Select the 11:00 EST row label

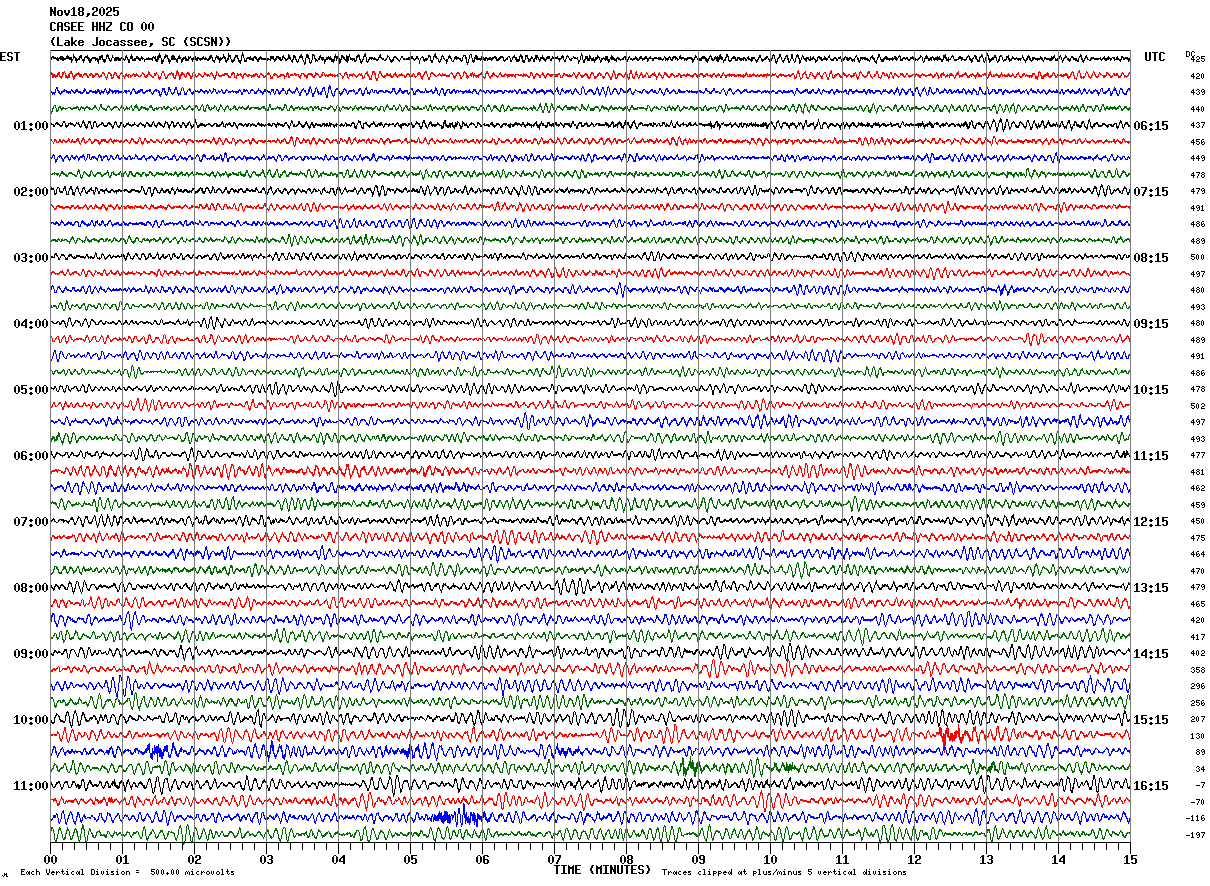[x=30, y=786]
